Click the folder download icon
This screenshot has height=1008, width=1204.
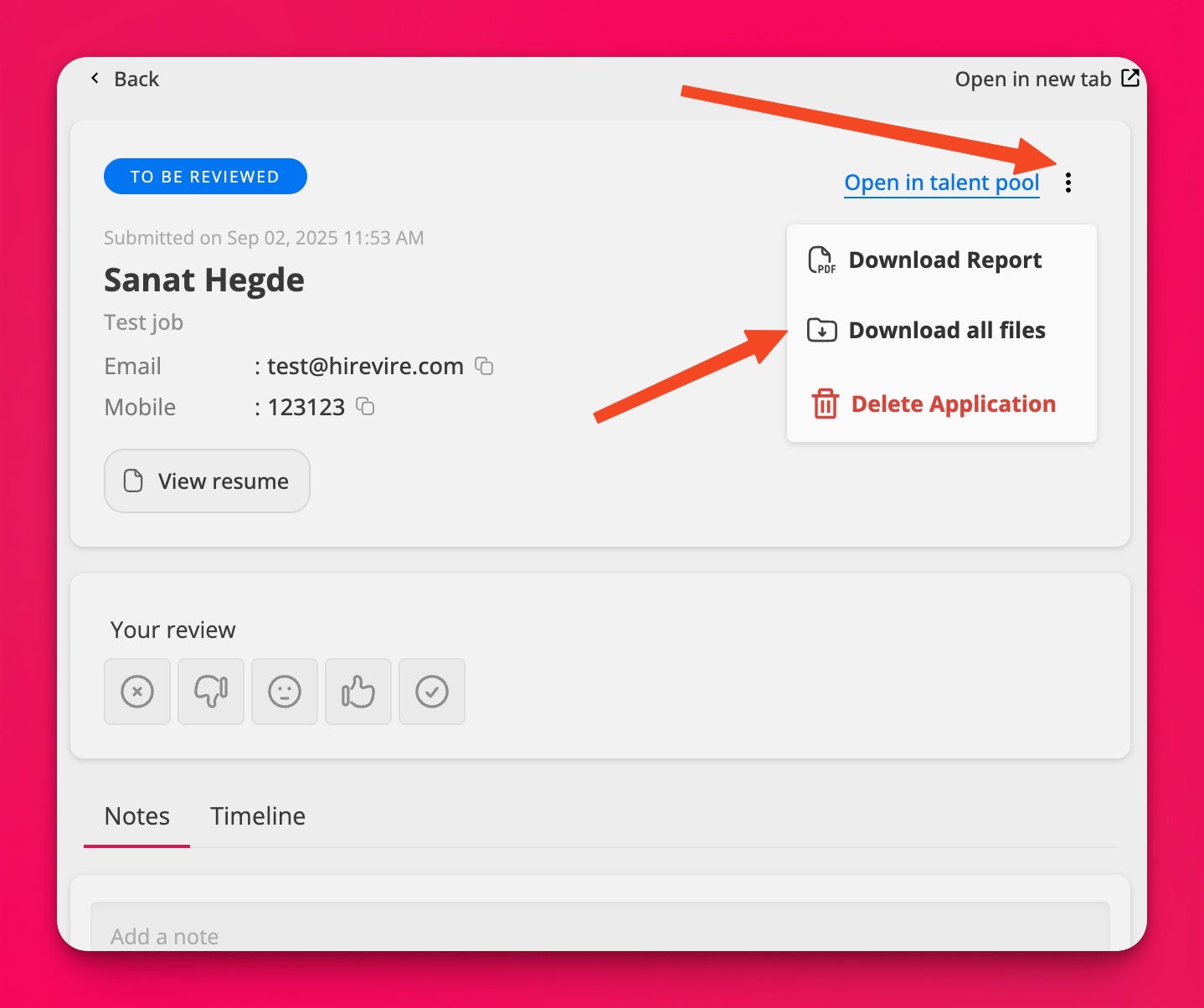tap(821, 331)
